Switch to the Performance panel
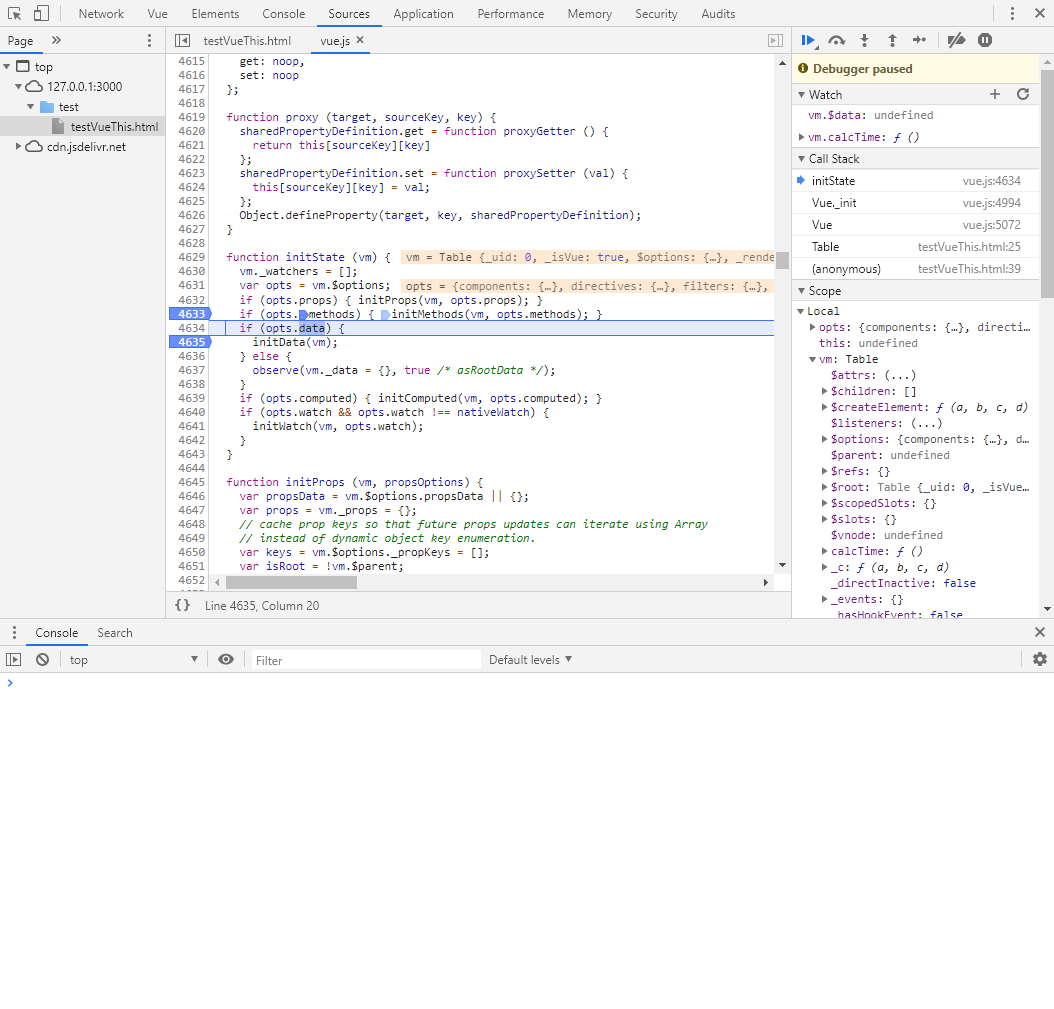Image resolution: width=1054 pixels, height=1009 pixels. [x=511, y=13]
